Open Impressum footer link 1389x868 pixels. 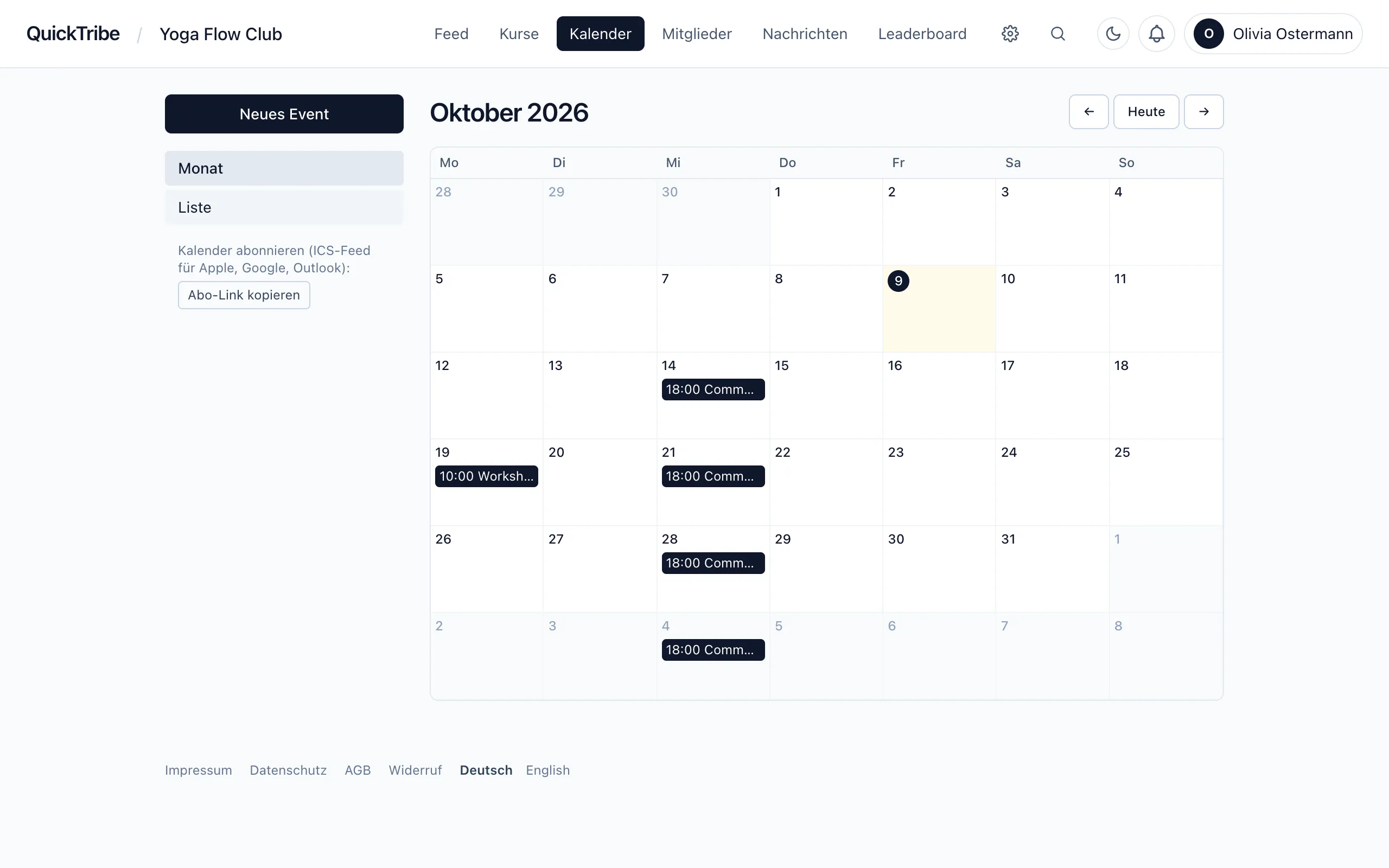198,770
